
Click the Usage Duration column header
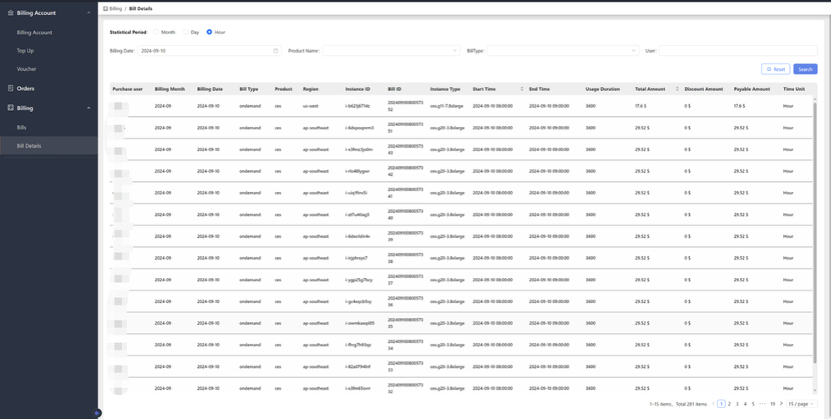pyautogui.click(x=603, y=89)
